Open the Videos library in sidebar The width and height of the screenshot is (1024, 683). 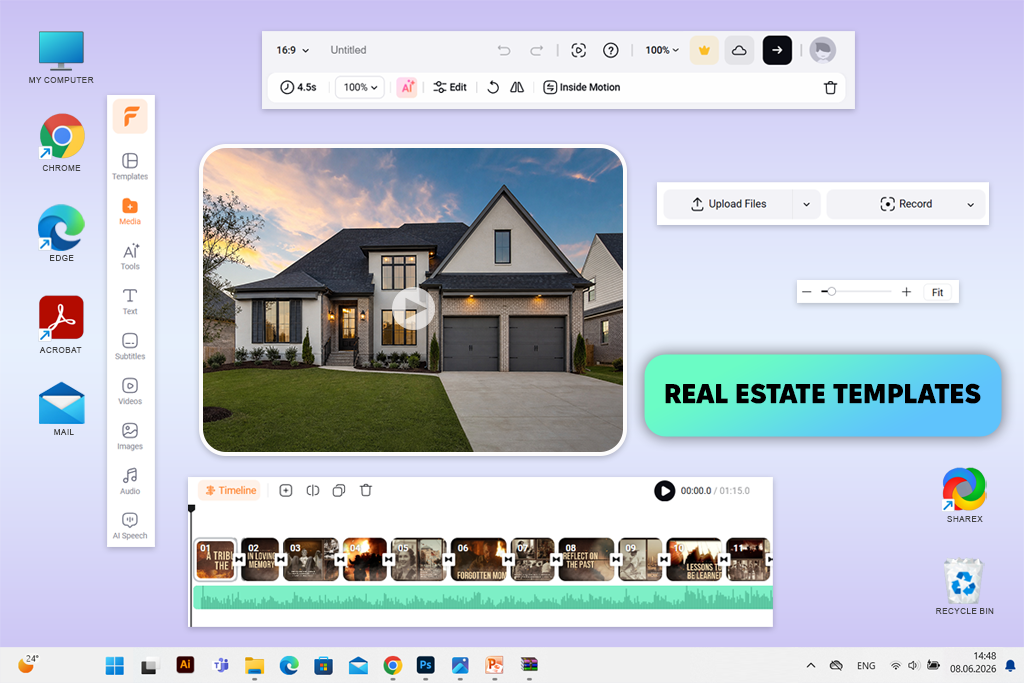coord(130,392)
